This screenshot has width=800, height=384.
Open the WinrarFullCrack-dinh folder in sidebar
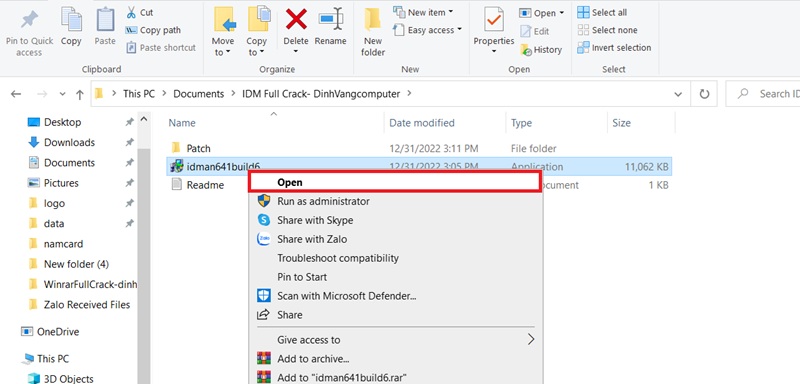pyautogui.click(x=90, y=284)
